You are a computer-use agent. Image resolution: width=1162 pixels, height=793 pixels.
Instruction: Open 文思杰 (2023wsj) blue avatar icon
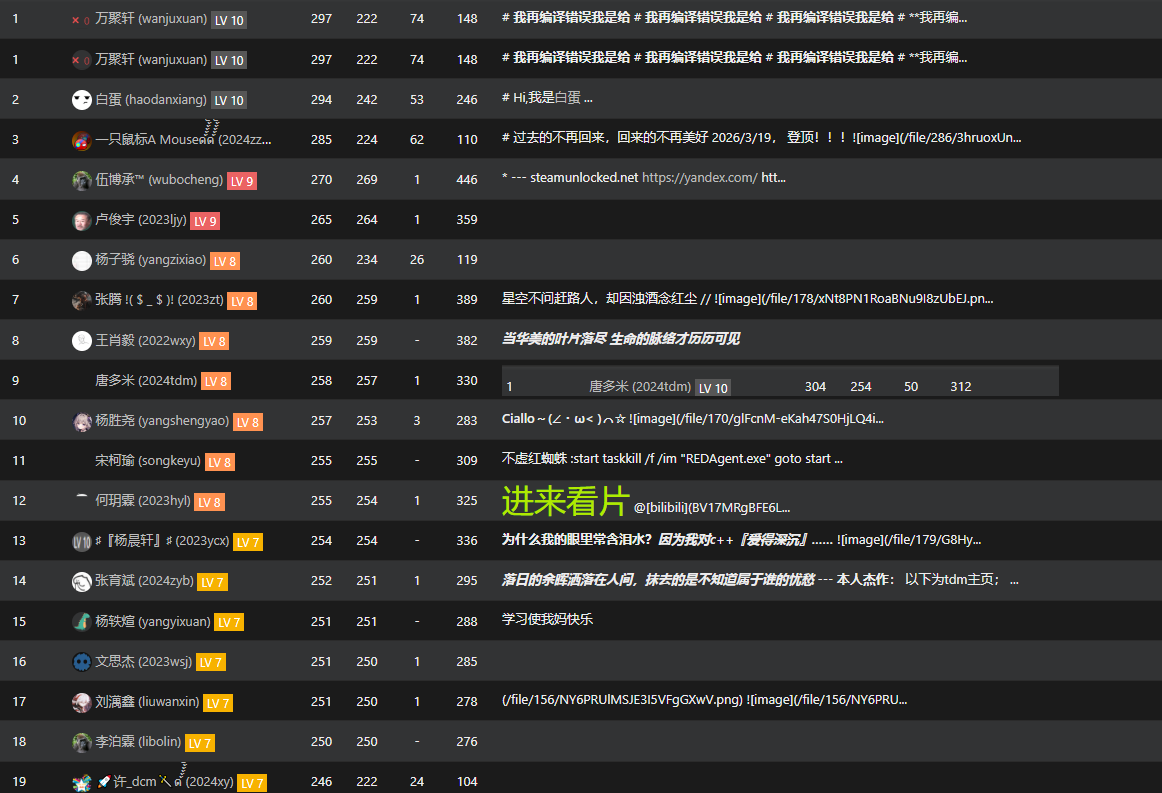(82, 662)
